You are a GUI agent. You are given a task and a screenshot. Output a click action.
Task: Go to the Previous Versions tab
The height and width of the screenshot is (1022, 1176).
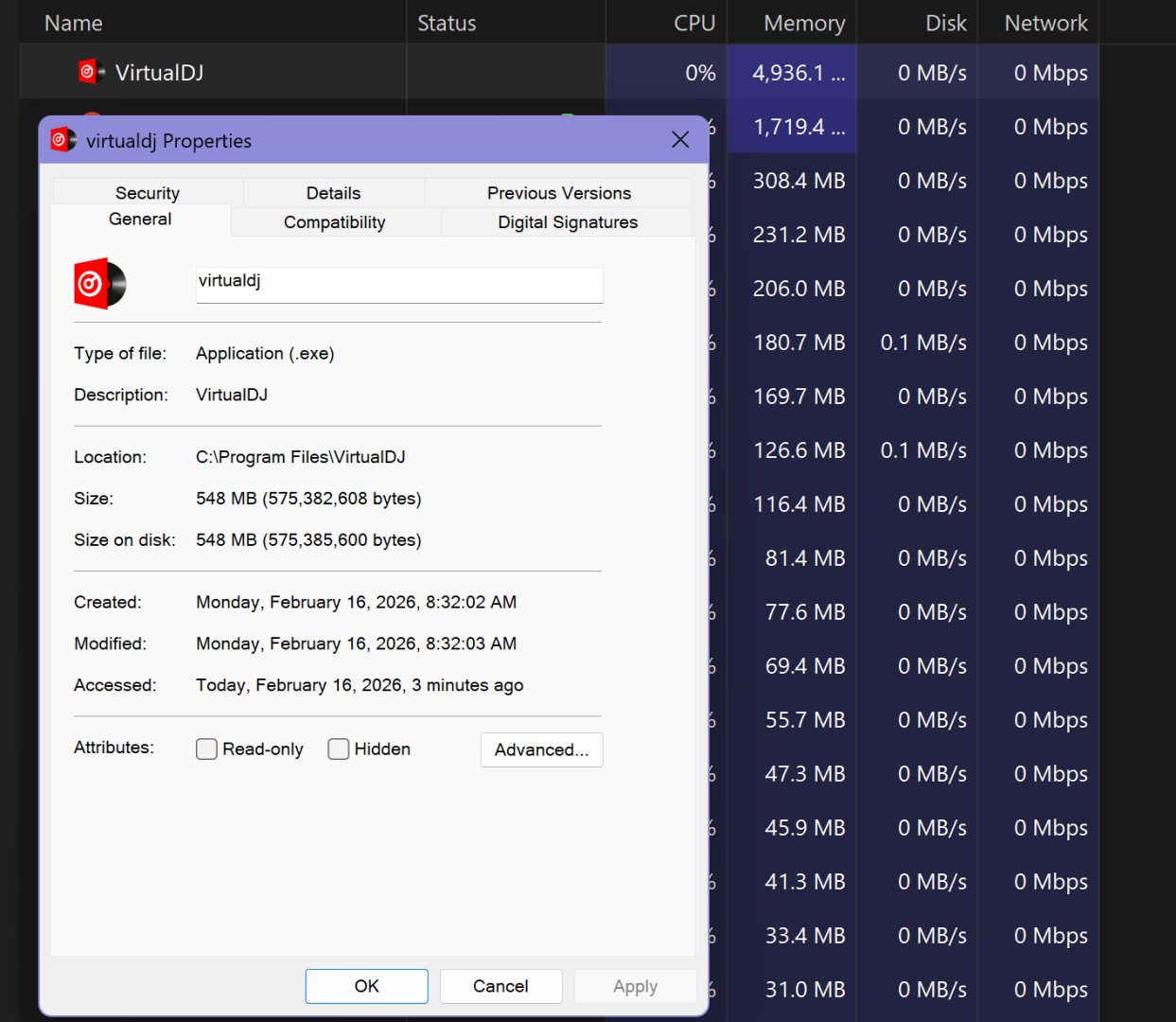(558, 193)
